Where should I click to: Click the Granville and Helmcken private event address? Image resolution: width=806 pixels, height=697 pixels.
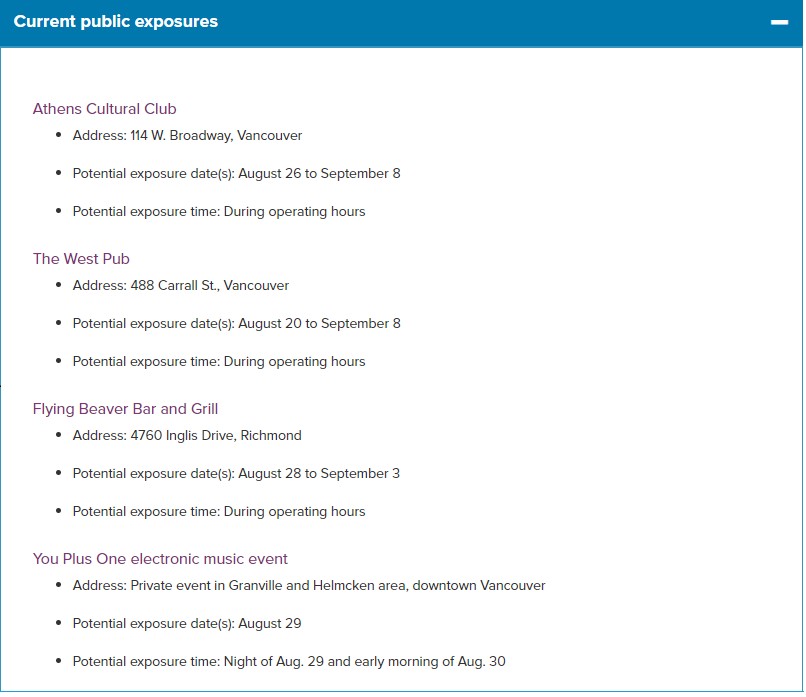(x=309, y=586)
